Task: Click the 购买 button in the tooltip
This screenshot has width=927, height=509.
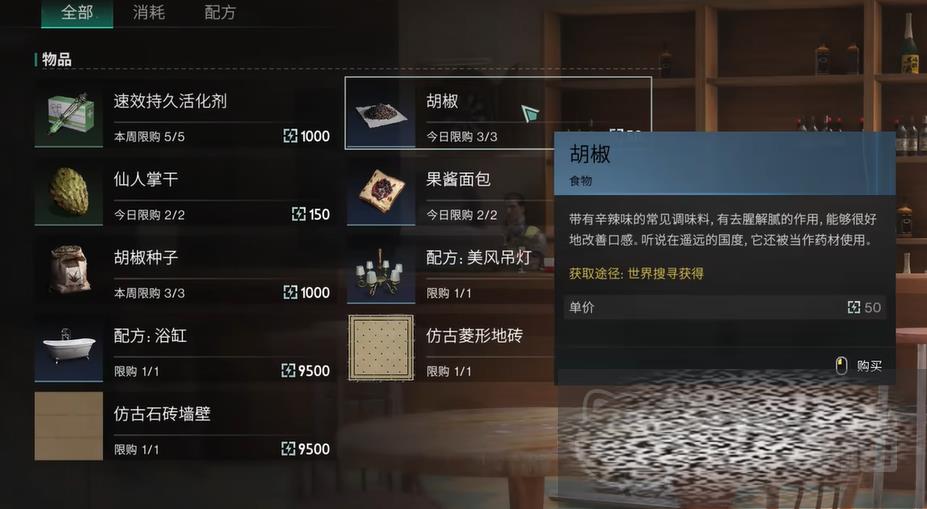Action: (x=869, y=366)
